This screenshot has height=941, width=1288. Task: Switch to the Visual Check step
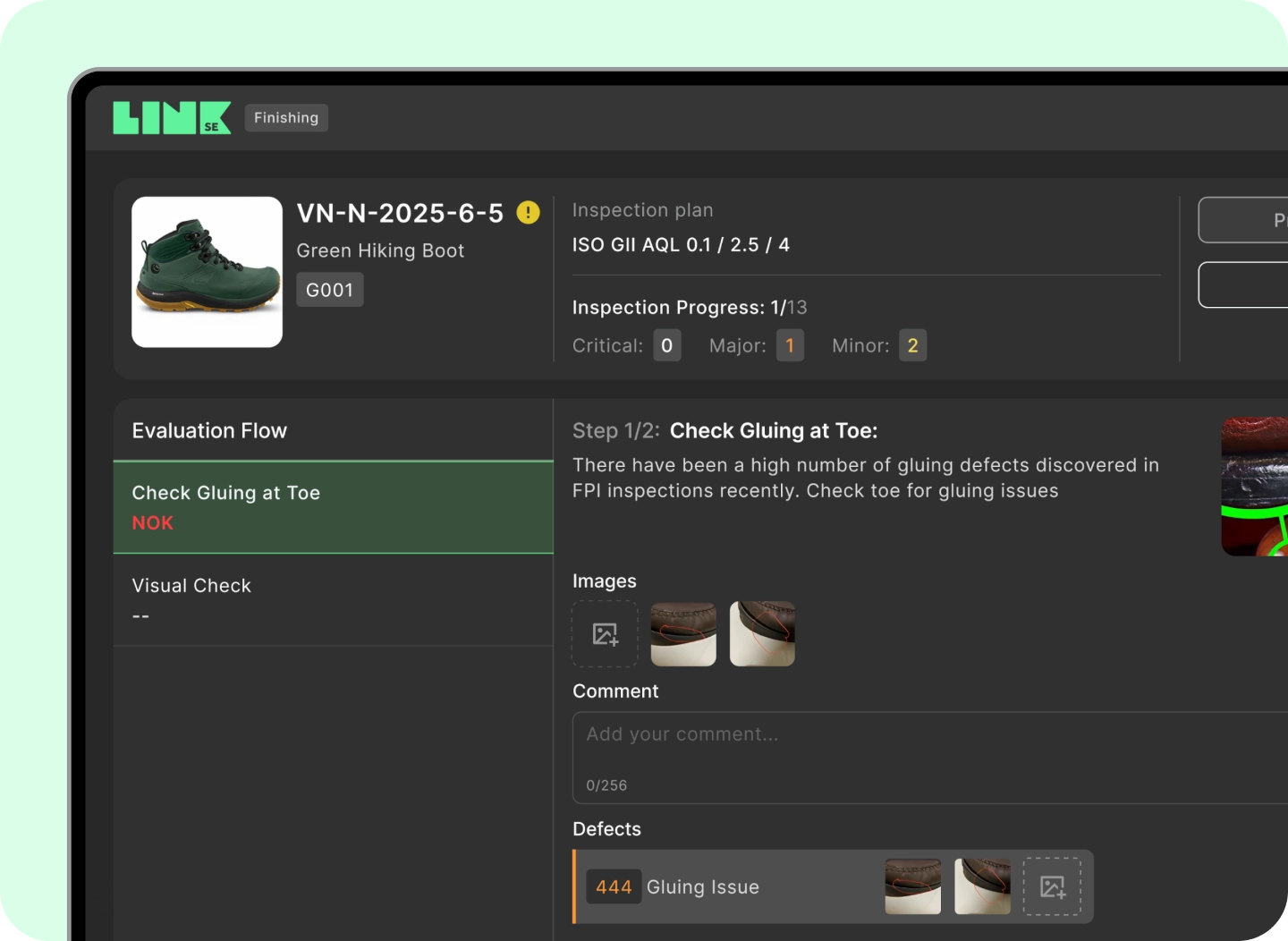[x=333, y=599]
